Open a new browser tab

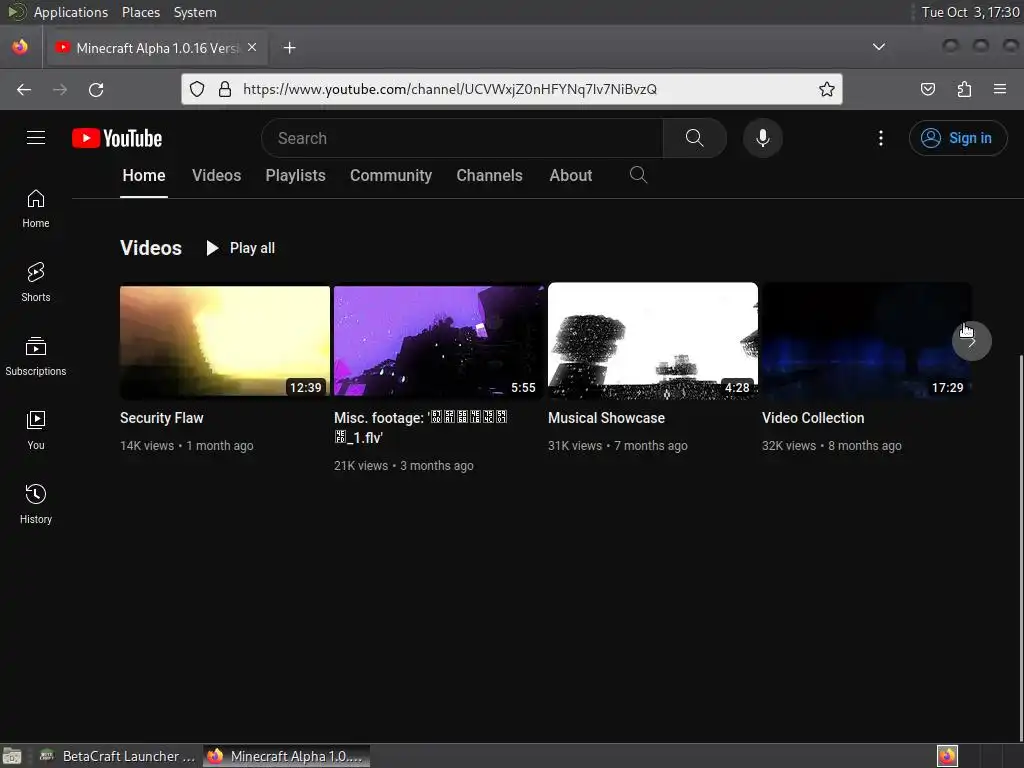point(289,48)
